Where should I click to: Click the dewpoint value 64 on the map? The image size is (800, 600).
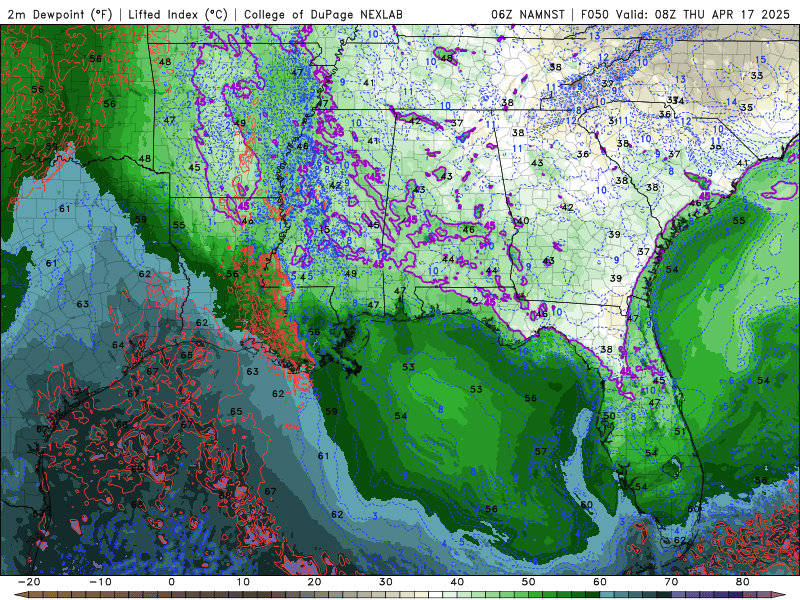[x=118, y=345]
